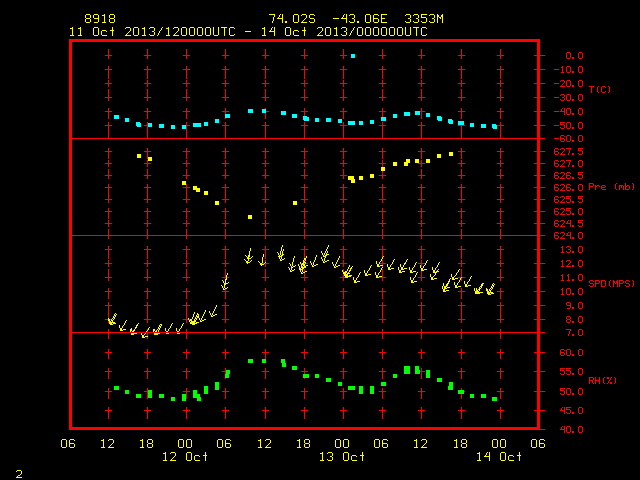Select the SPD(MPS) axis label
This screenshot has width=640, height=480.
pos(611,283)
